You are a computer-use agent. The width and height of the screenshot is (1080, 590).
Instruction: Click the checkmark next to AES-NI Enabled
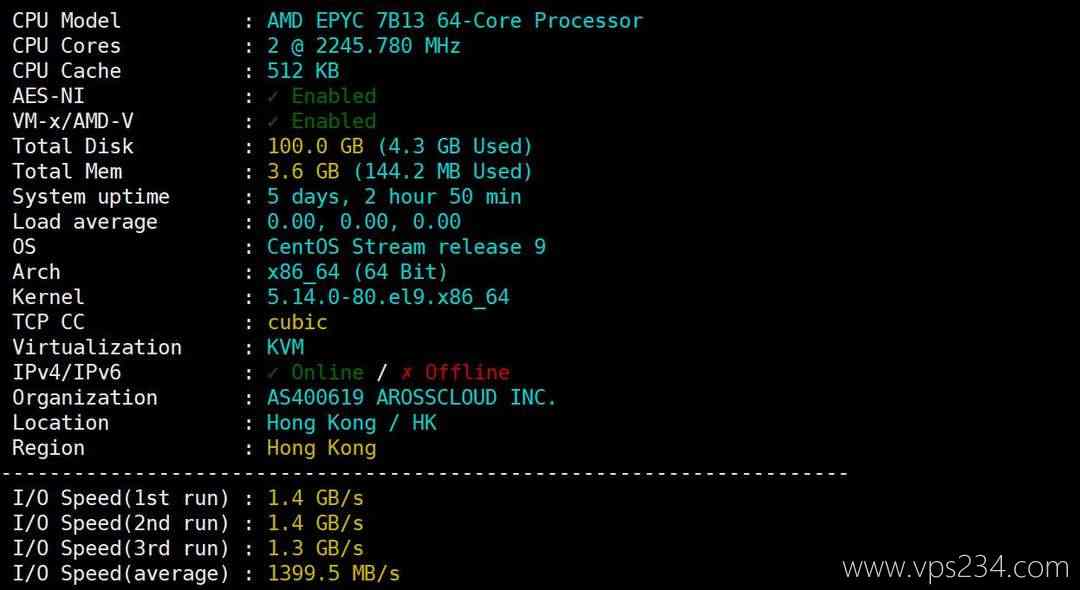tap(273, 97)
